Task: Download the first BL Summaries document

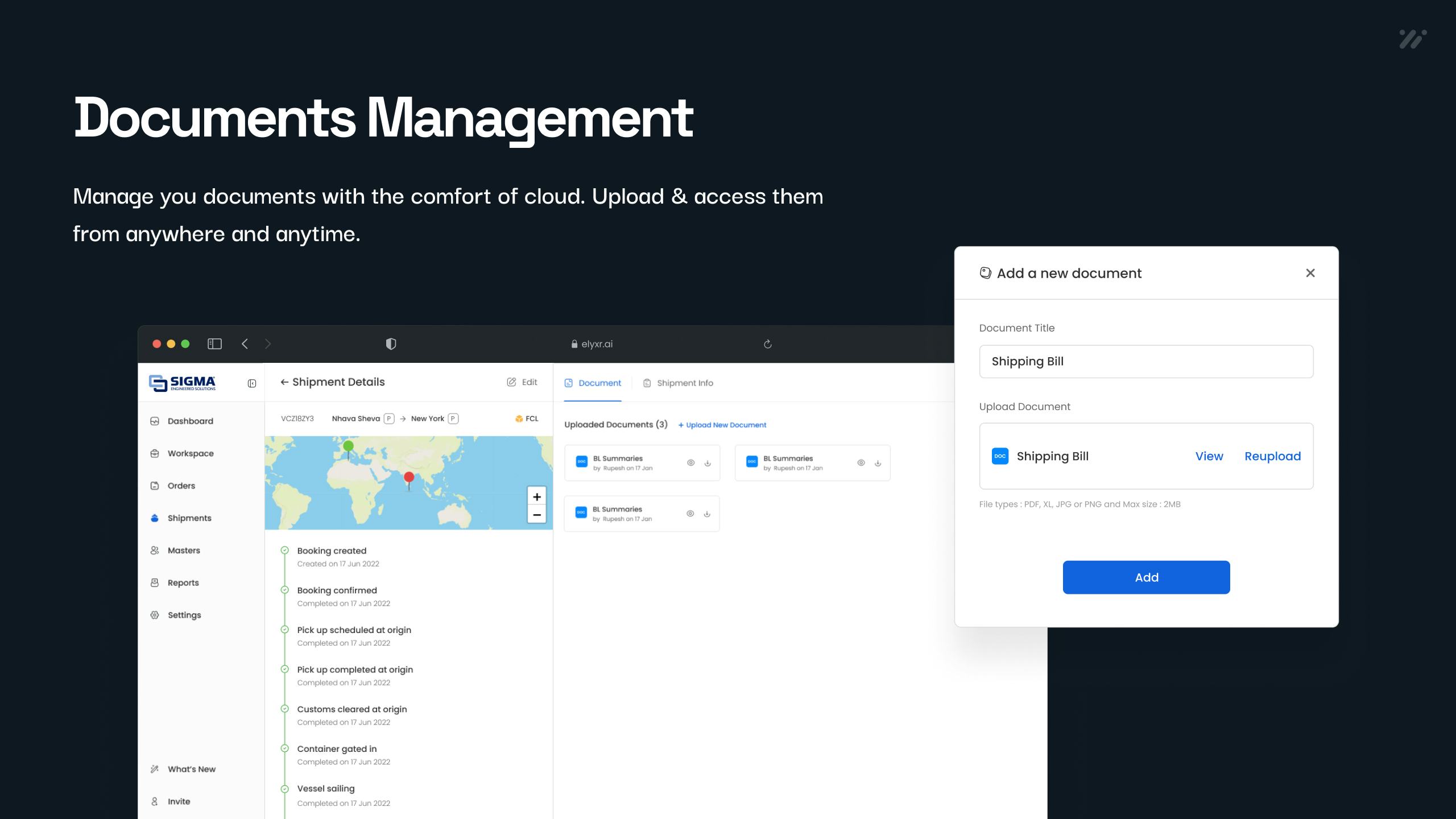Action: pos(707,462)
